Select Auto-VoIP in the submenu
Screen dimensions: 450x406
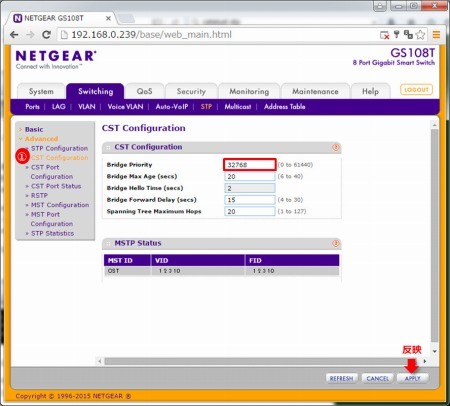(172, 107)
